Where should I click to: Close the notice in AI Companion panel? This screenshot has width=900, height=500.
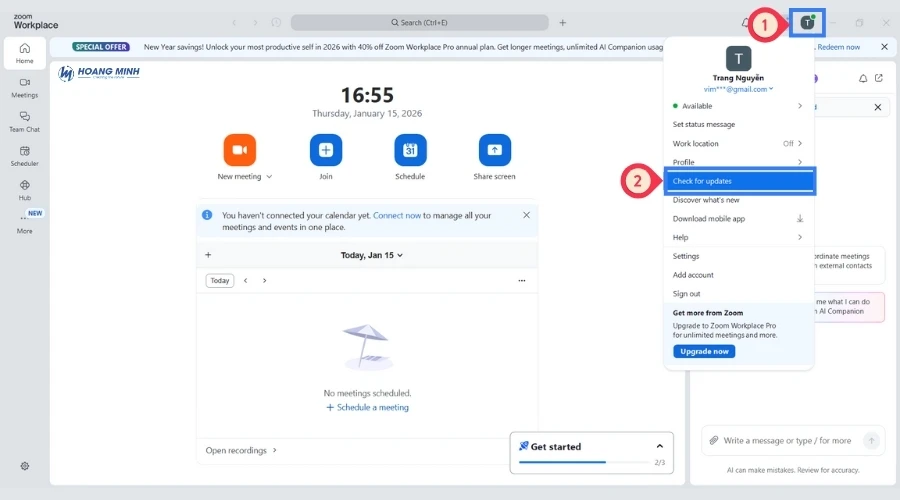(878, 107)
